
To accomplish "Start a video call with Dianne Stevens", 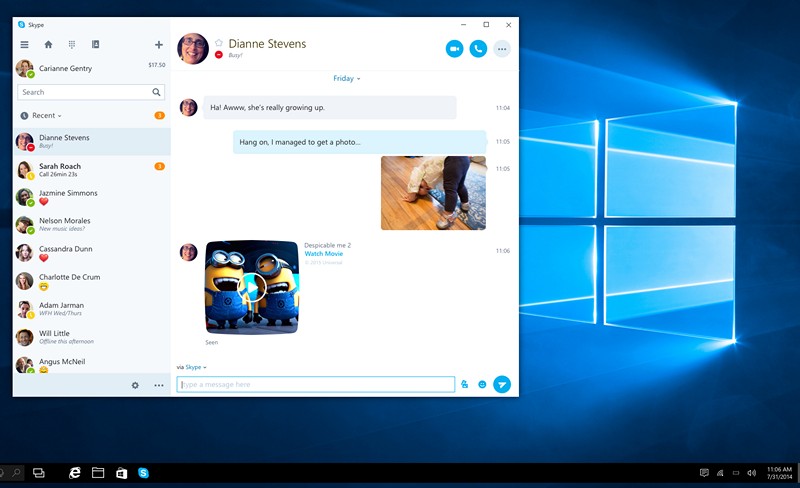I will pos(455,49).
